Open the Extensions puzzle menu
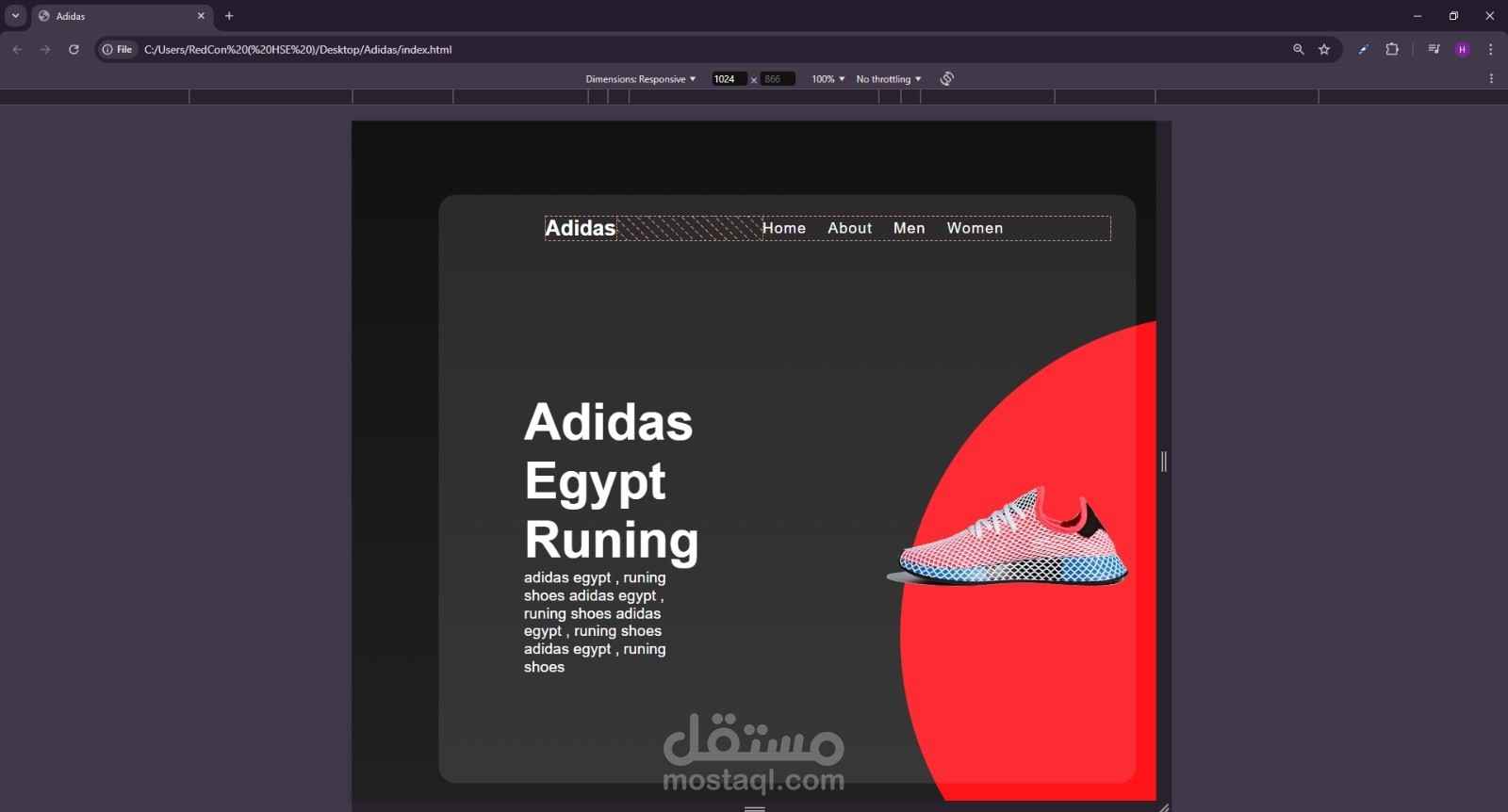Viewport: 1508px width, 812px height. click(1392, 50)
